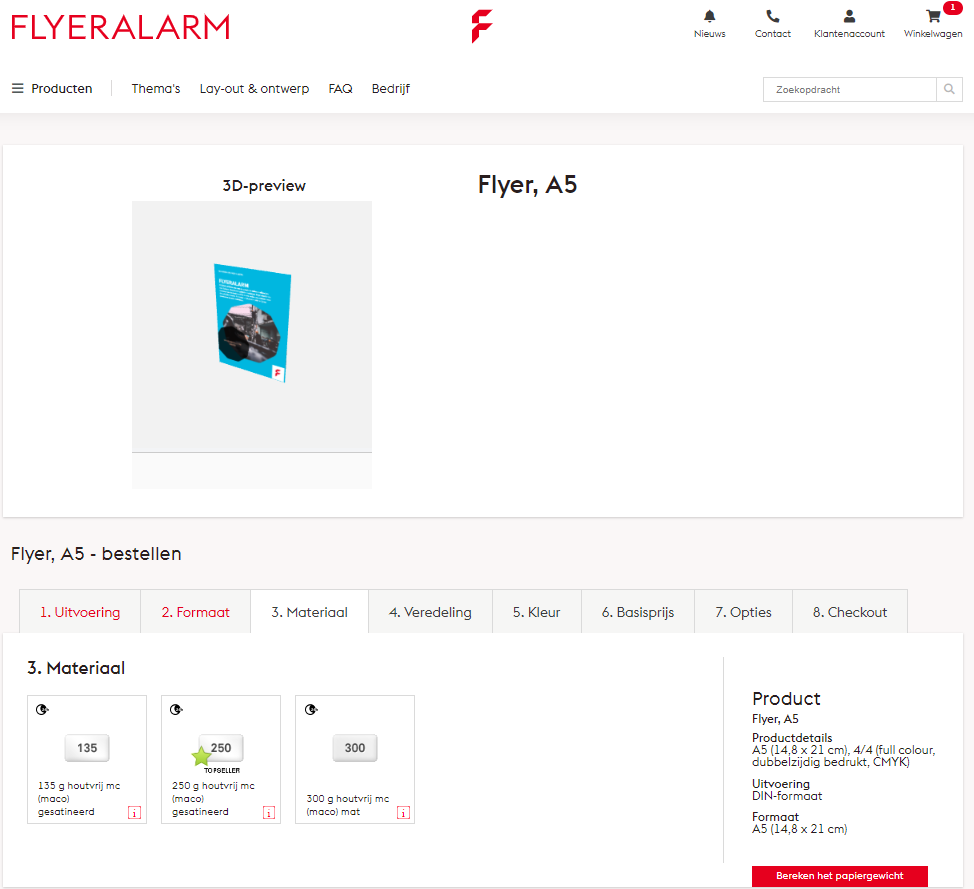Viewport: 974px width, 889px height.
Task: Select the 135 g material option
Action: [x=87, y=749]
